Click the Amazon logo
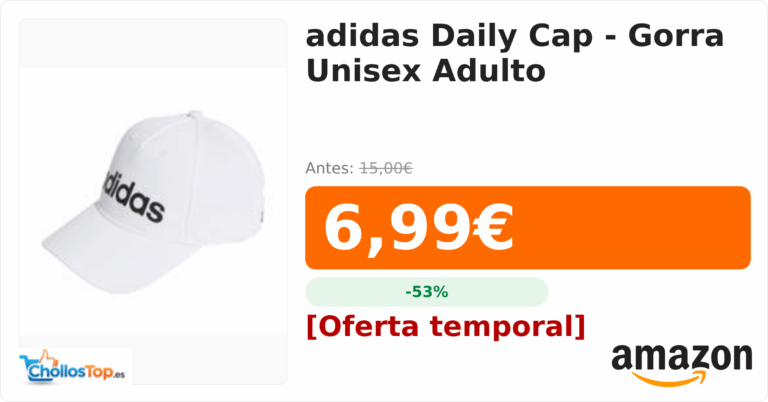Screen dimensions: 768x402 (682, 365)
